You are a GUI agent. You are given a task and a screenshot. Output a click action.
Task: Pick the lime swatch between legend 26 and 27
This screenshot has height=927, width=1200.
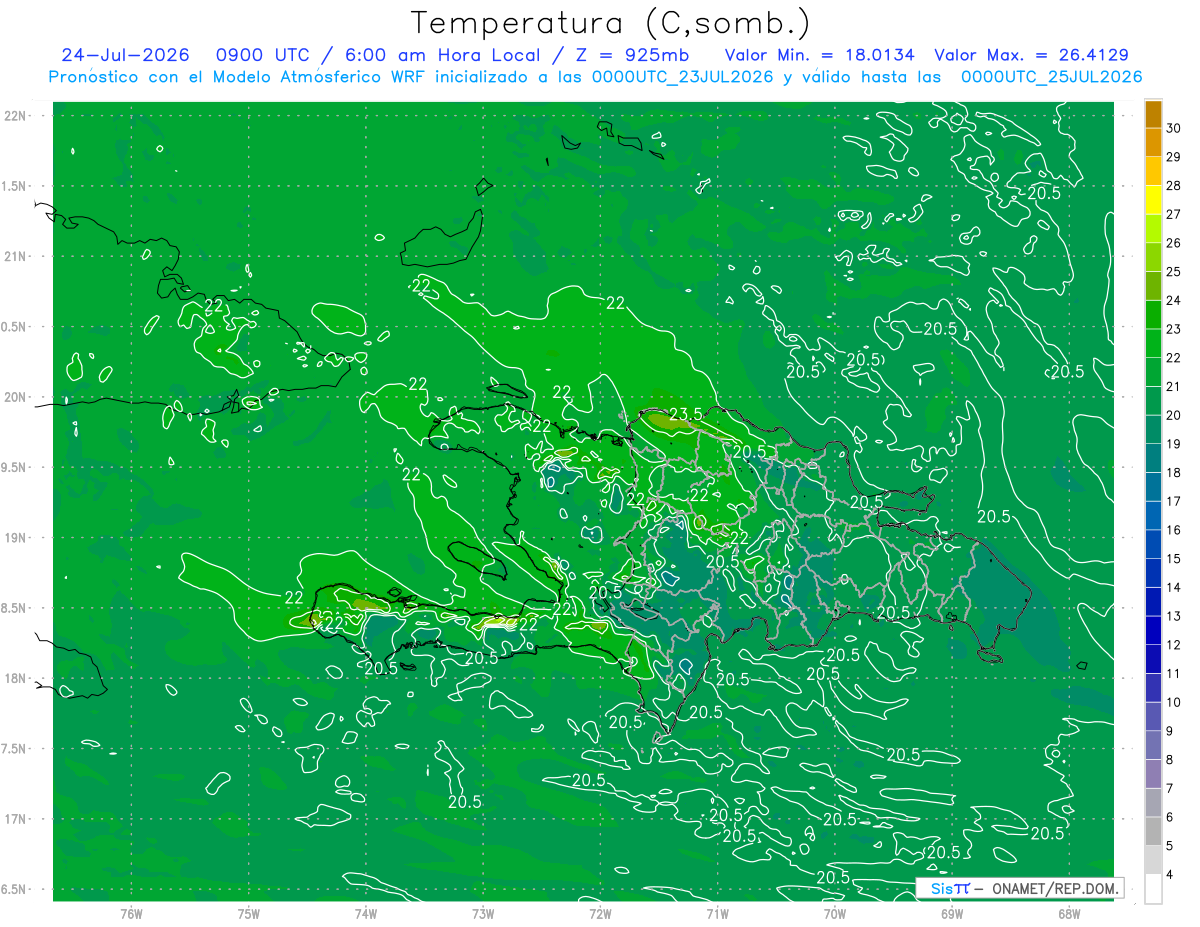click(1153, 229)
